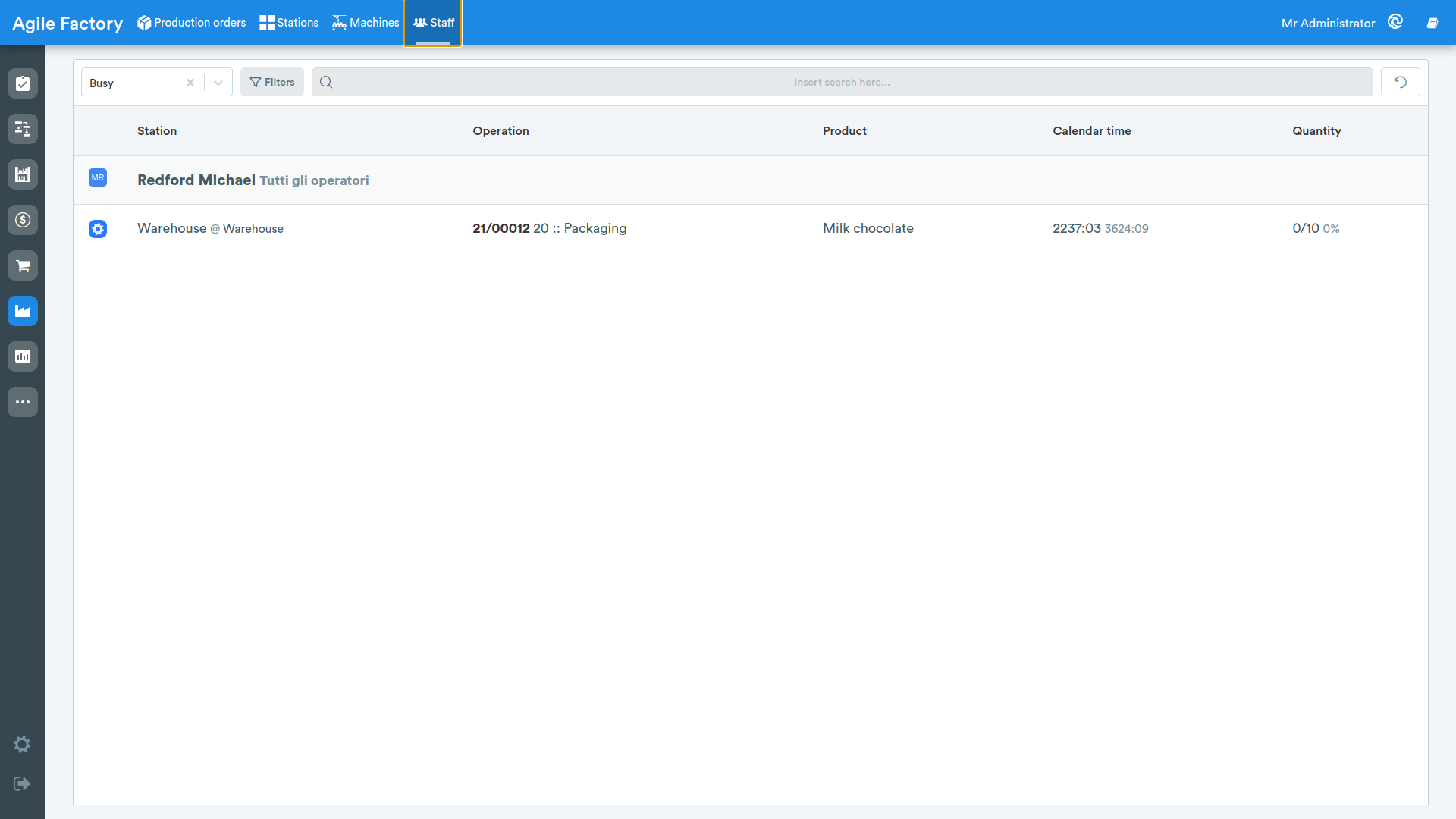The image size is (1456, 819).
Task: Click the Agile Factory logo title
Action: (67, 23)
